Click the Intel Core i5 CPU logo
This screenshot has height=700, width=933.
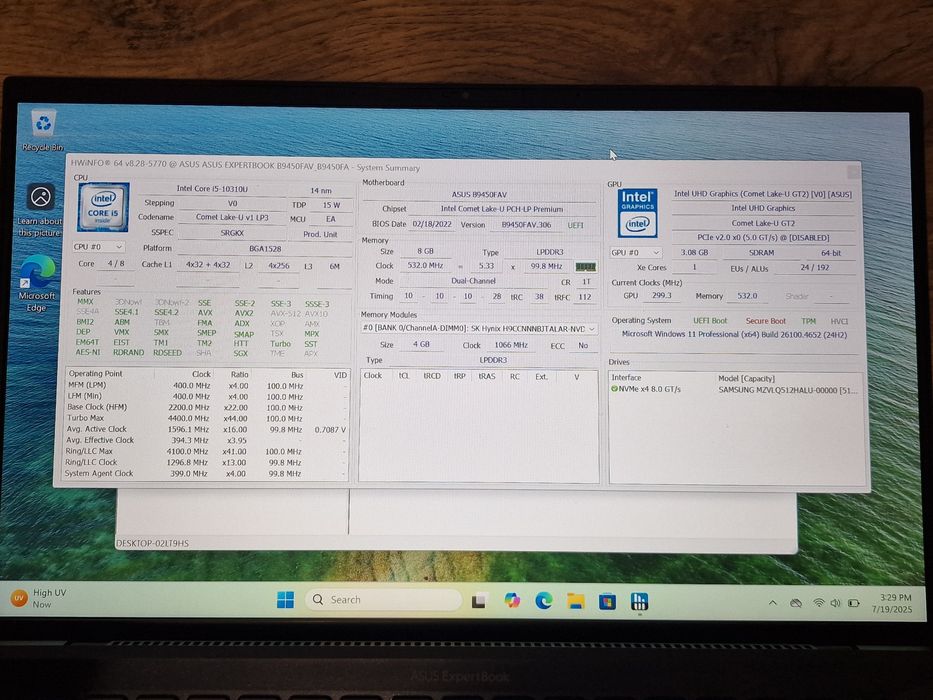tap(104, 207)
